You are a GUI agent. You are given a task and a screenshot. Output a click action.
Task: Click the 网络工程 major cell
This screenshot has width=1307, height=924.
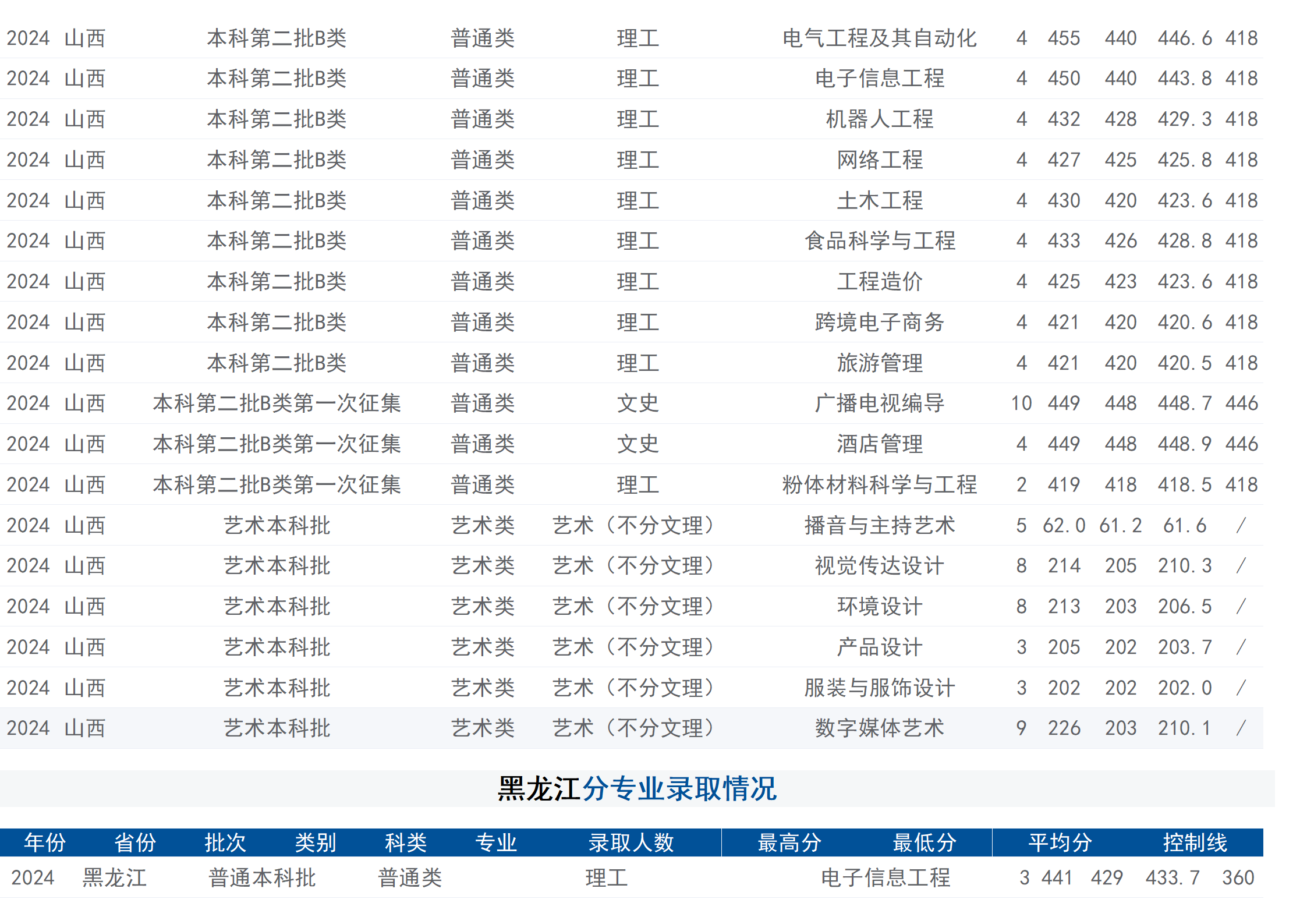coord(880,160)
